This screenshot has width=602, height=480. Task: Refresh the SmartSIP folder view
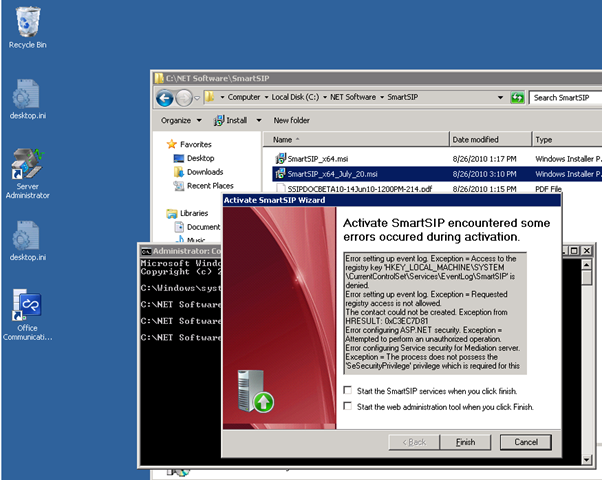[x=517, y=98]
